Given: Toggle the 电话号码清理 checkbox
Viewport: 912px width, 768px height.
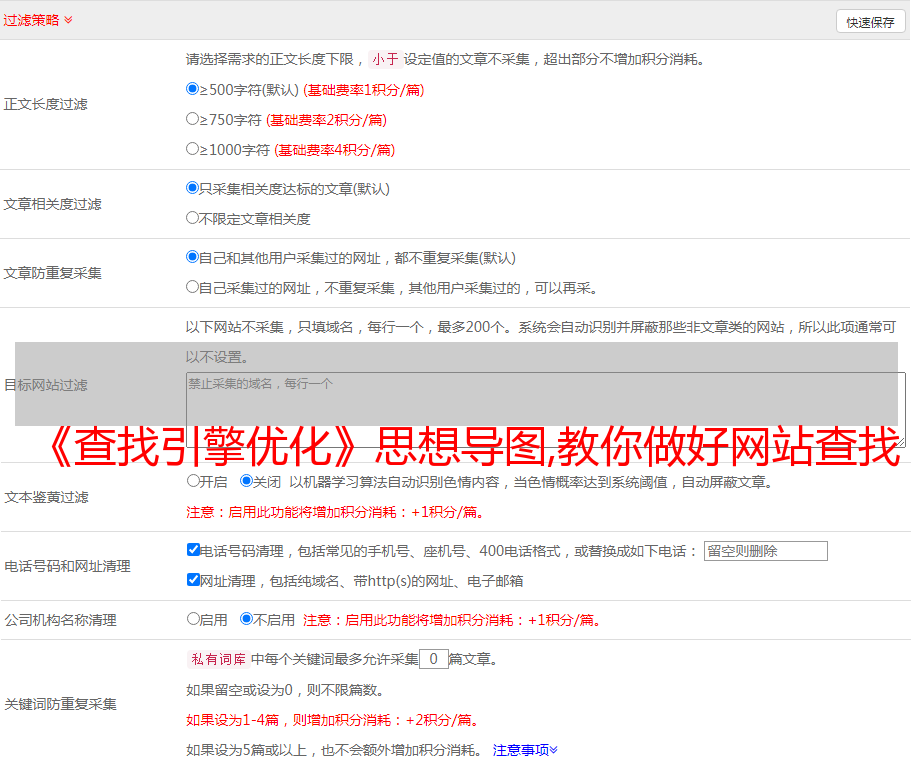Looking at the screenshot, I should [x=193, y=550].
